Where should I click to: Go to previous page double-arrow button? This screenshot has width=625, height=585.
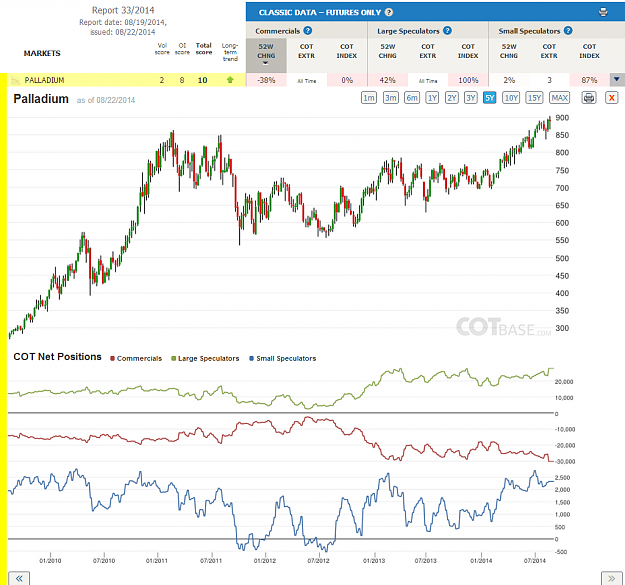[19, 578]
